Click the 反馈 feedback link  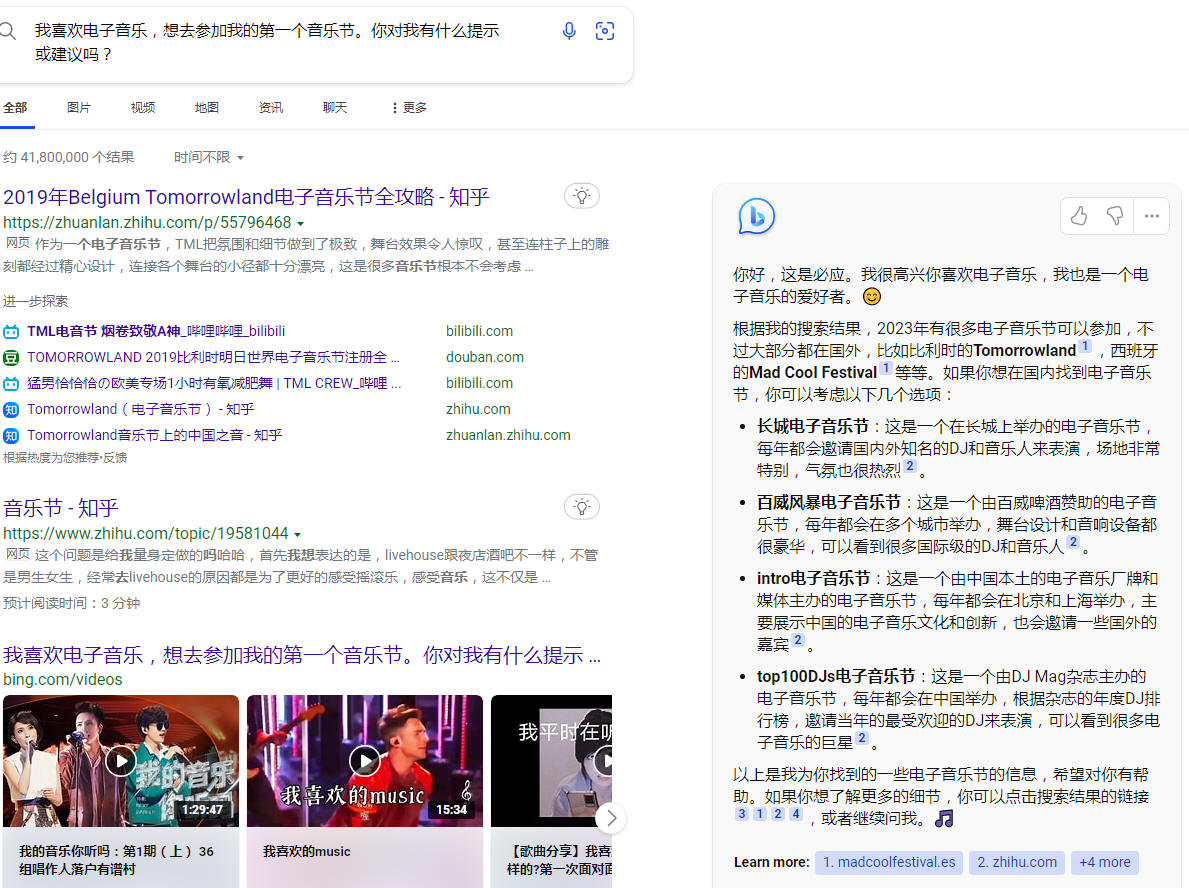[x=116, y=458]
